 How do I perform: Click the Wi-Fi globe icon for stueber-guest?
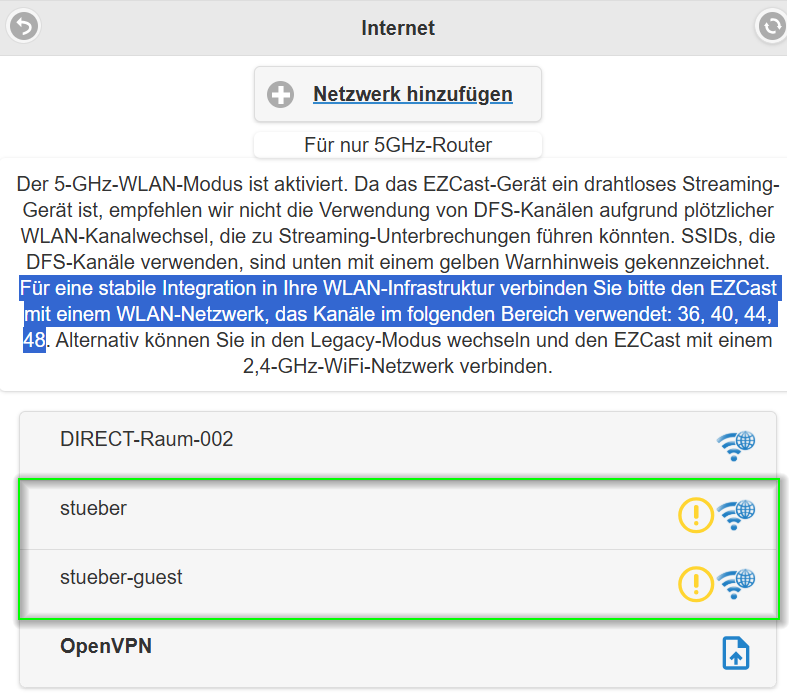click(x=736, y=584)
